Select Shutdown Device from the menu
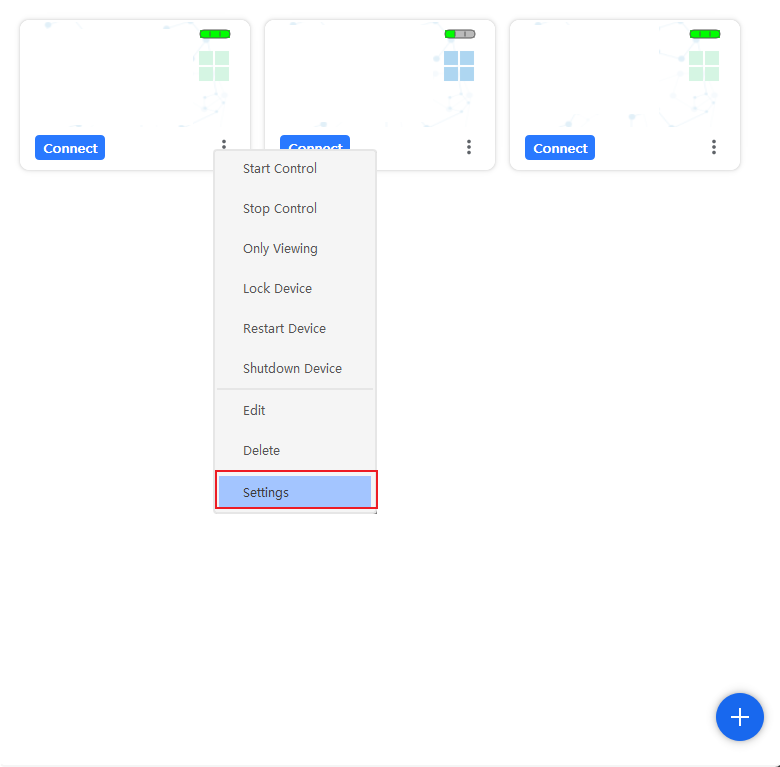Image resolution: width=780 pixels, height=767 pixels. coord(292,369)
